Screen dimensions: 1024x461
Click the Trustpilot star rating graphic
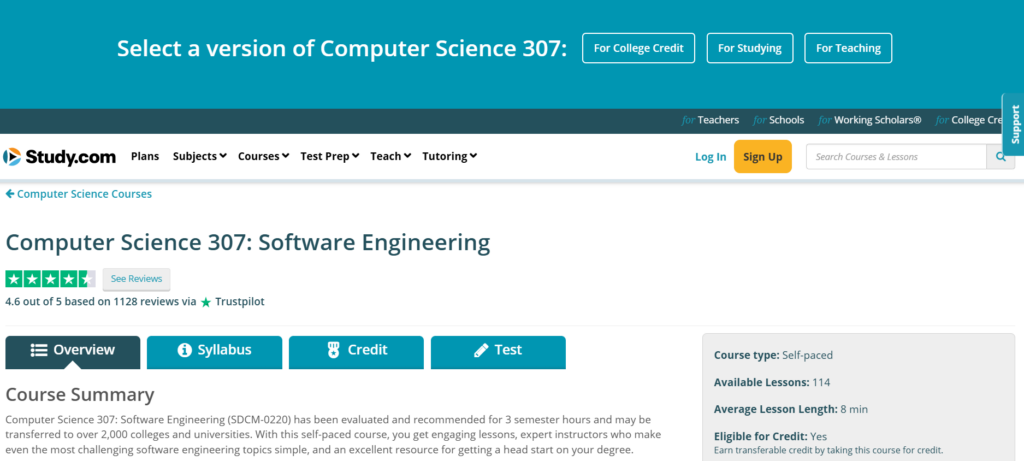pos(50,279)
